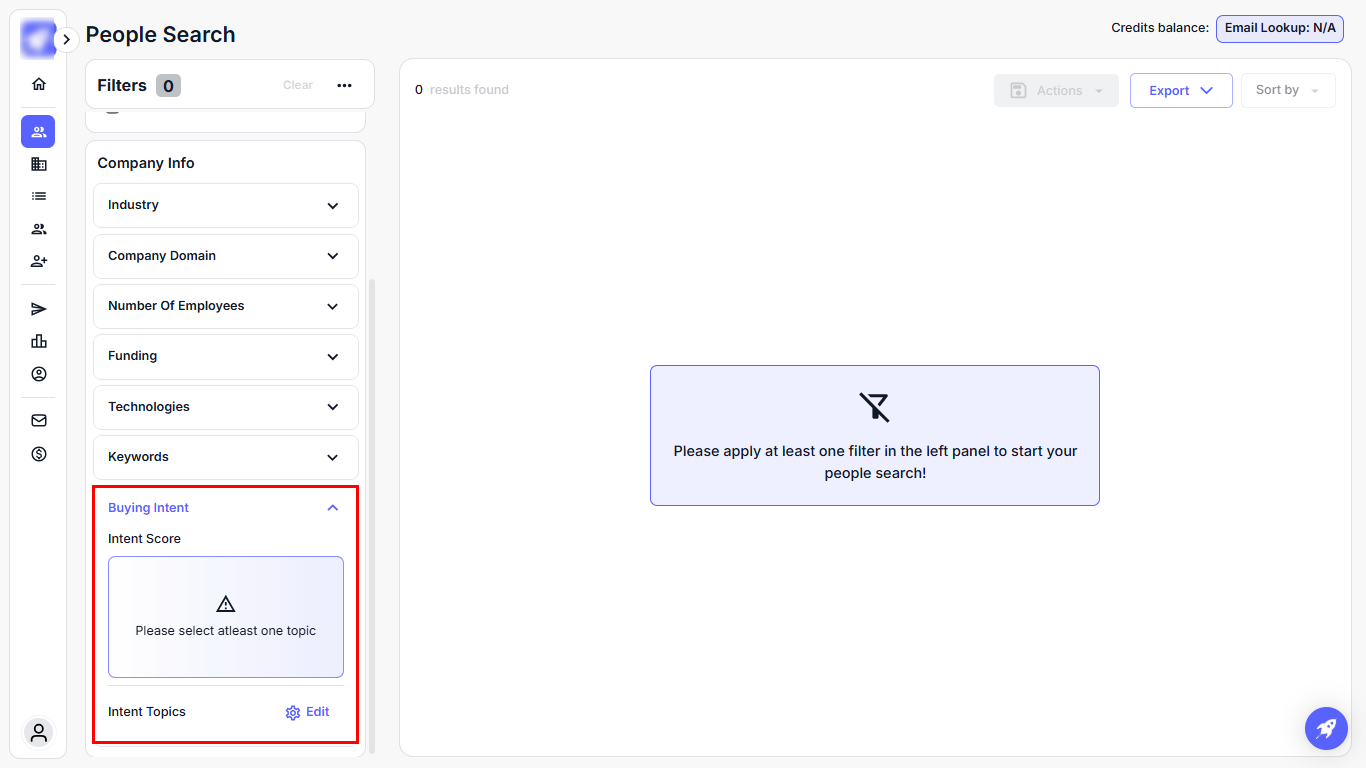Open the Filters three-dots more menu

click(345, 86)
